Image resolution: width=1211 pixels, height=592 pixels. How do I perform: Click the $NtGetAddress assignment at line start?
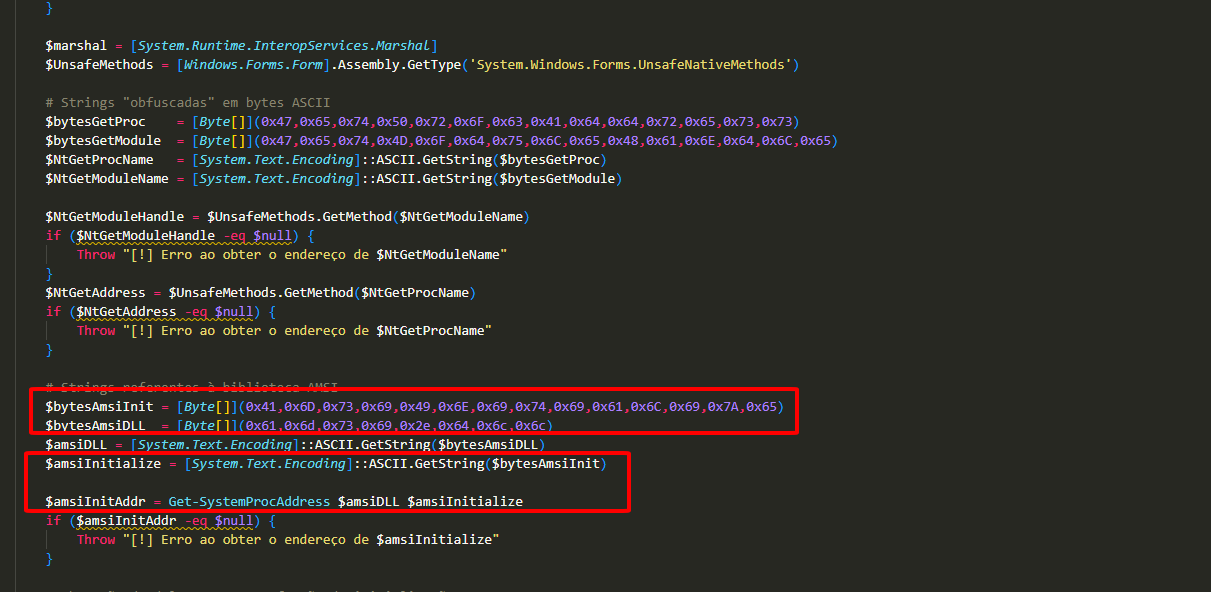[x=95, y=293]
